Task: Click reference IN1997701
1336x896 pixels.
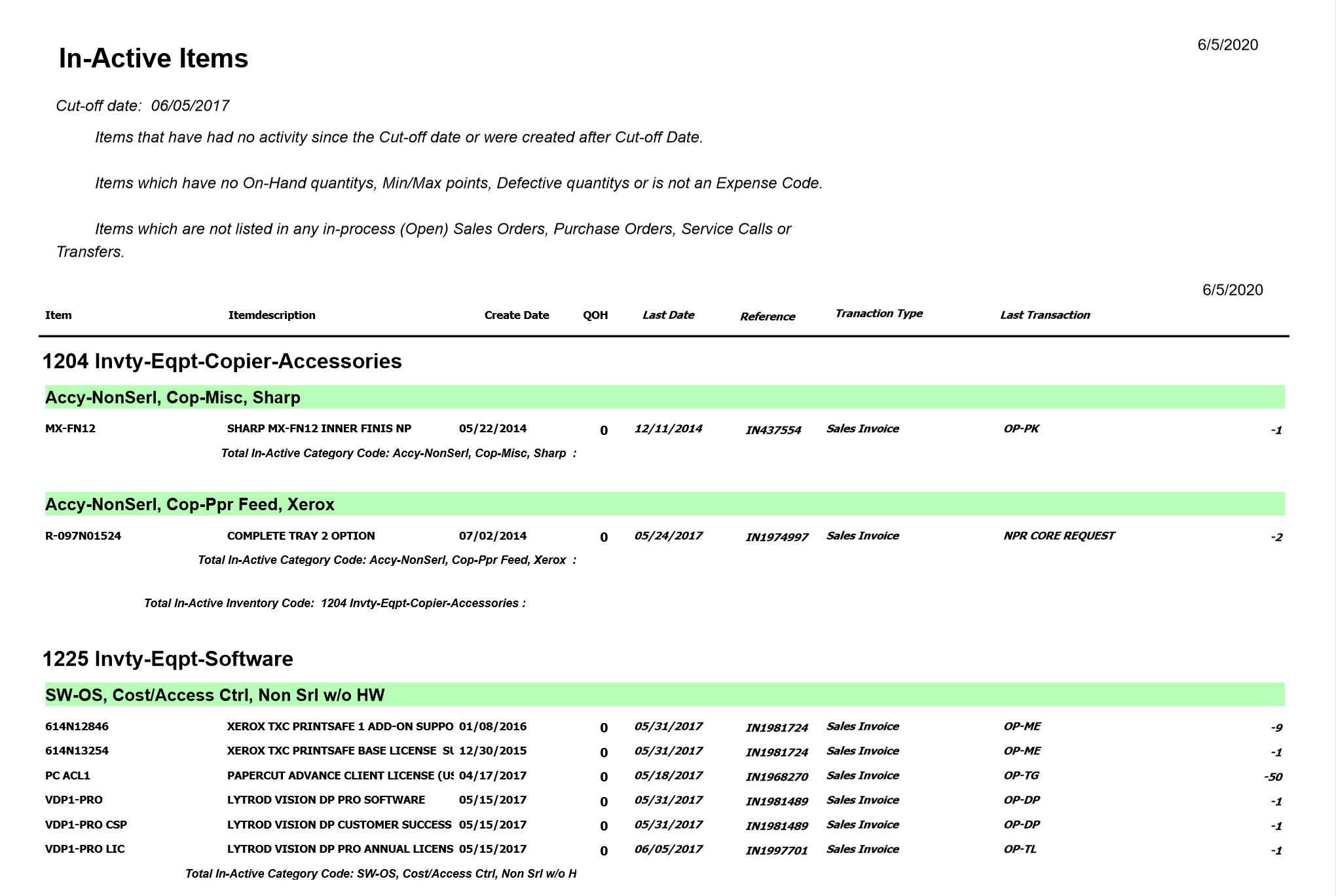Action: [x=777, y=851]
